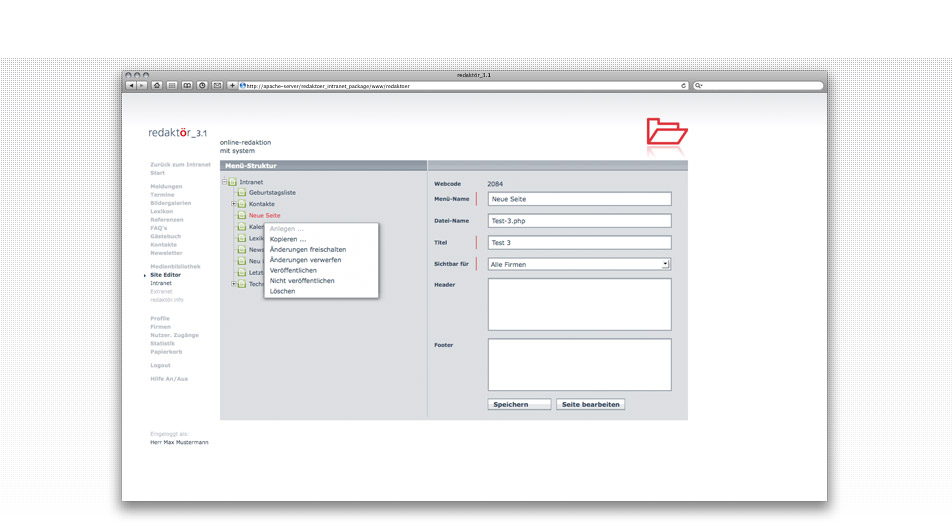Image resolution: width=952 pixels, height=530 pixels.
Task: Open the Medienbibliothek sidebar link
Action: point(175,266)
